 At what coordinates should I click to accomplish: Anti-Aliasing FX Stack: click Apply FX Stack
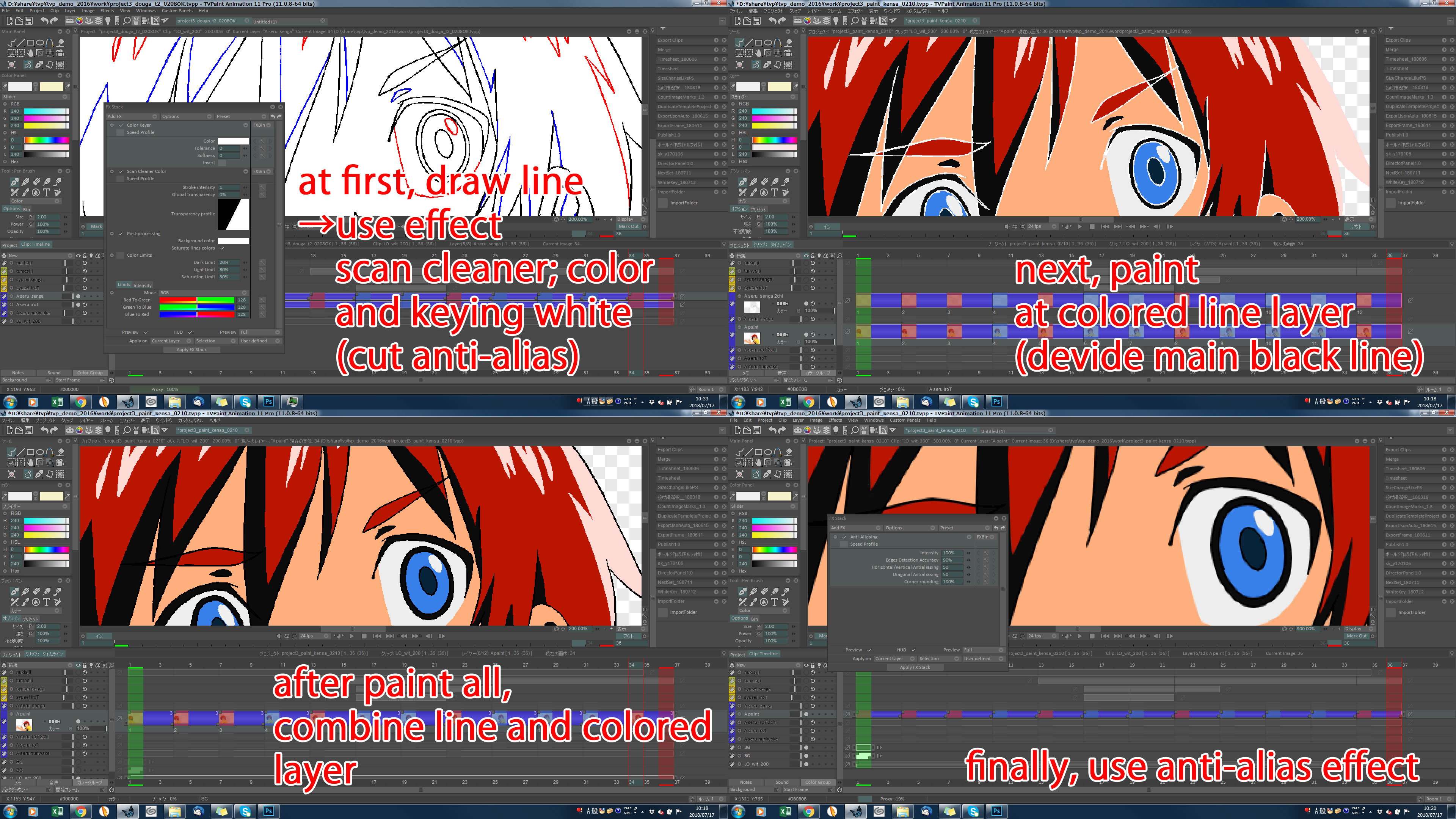915,667
